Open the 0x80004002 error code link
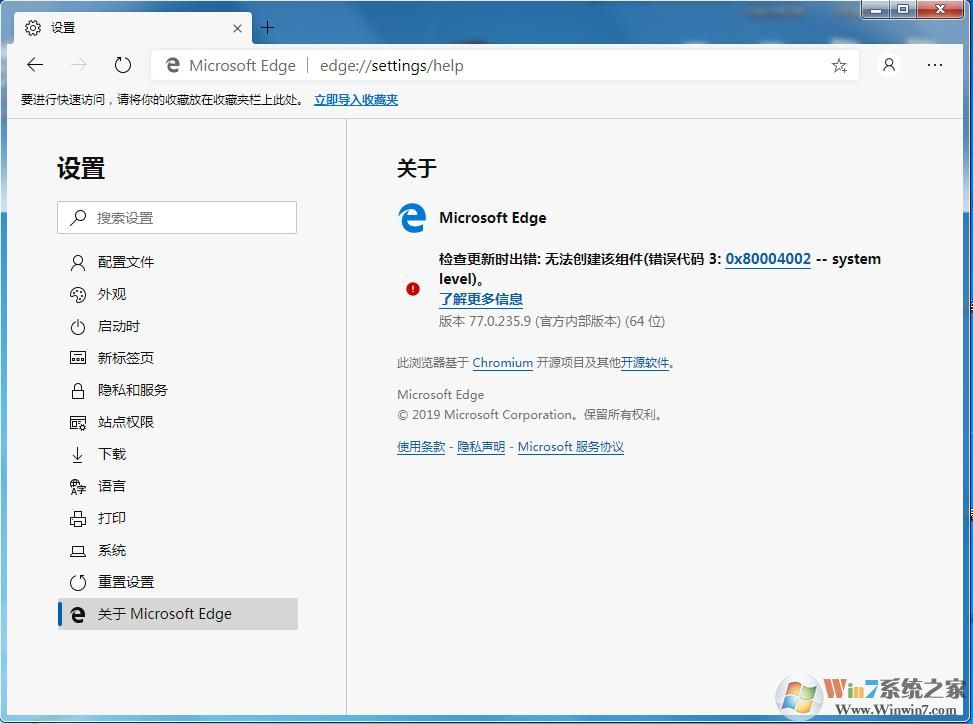 pyautogui.click(x=768, y=259)
